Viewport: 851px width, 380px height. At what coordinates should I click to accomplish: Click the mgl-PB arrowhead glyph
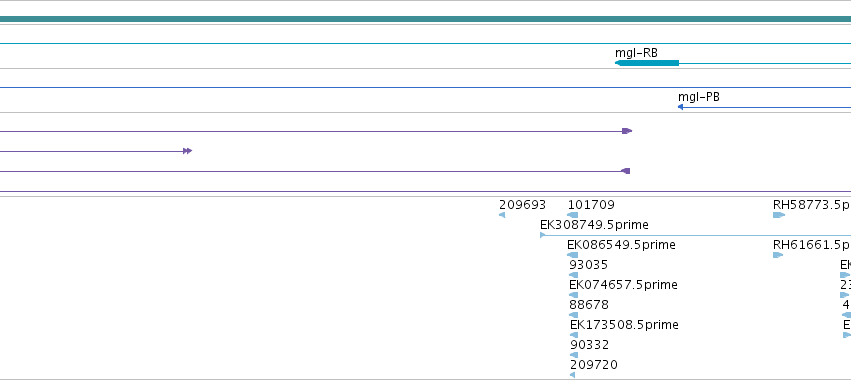click(x=680, y=107)
